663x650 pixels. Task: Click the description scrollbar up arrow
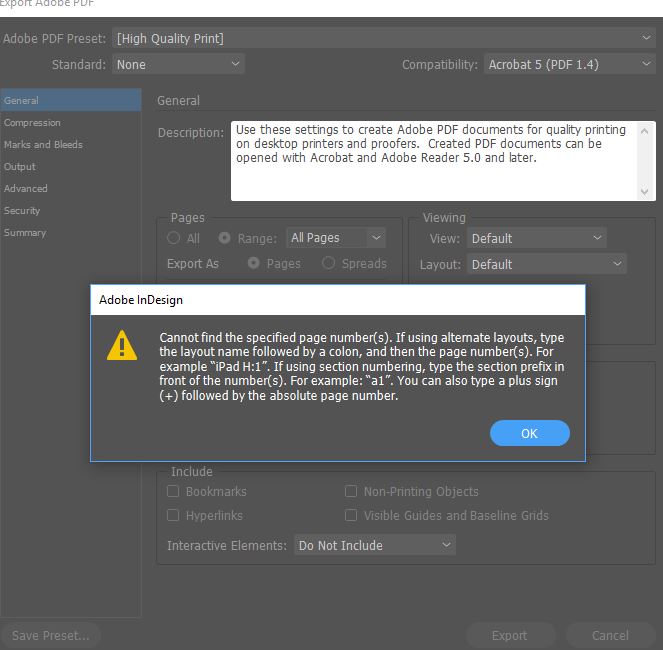click(x=644, y=131)
